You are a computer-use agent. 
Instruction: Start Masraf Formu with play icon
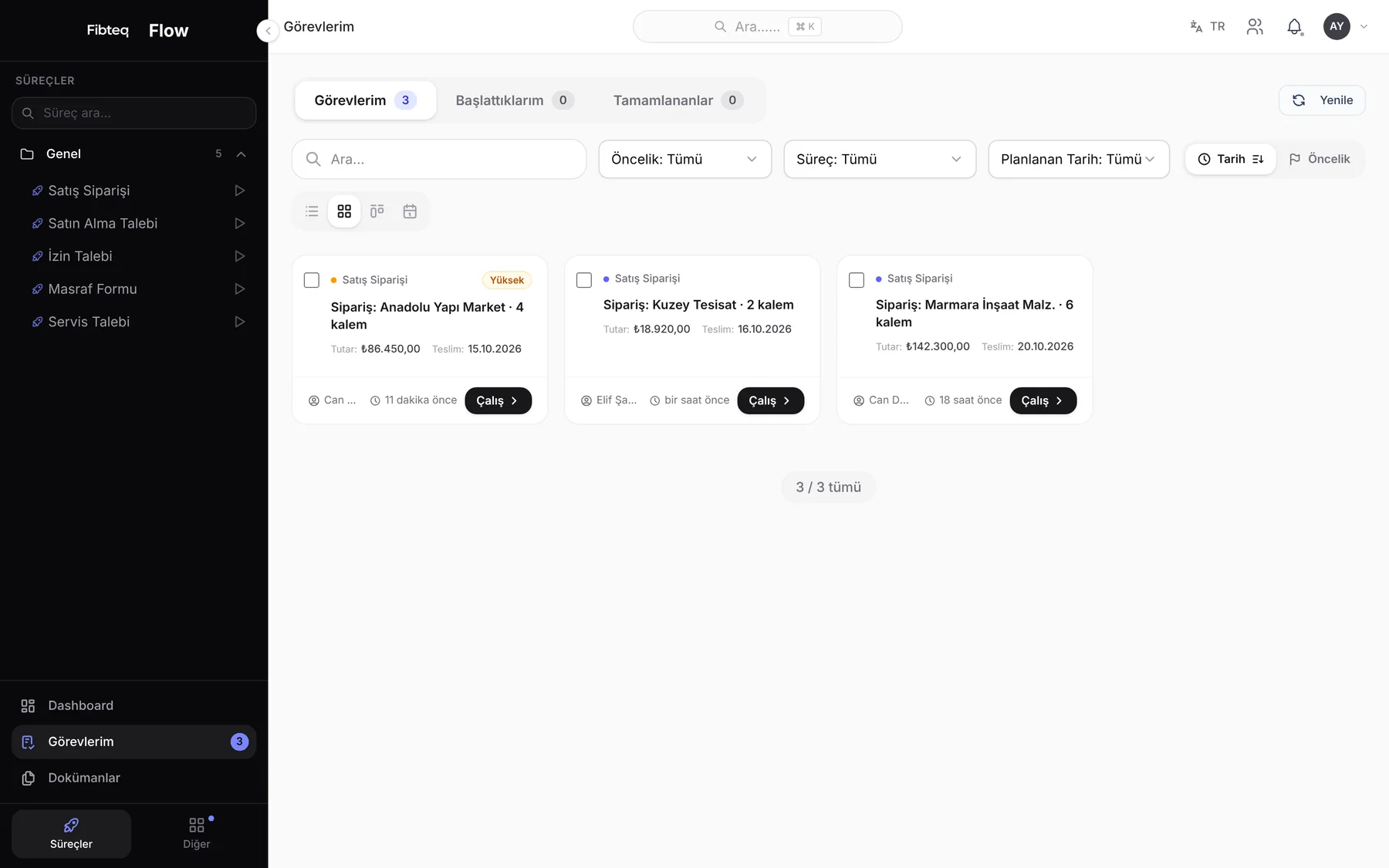coord(240,289)
